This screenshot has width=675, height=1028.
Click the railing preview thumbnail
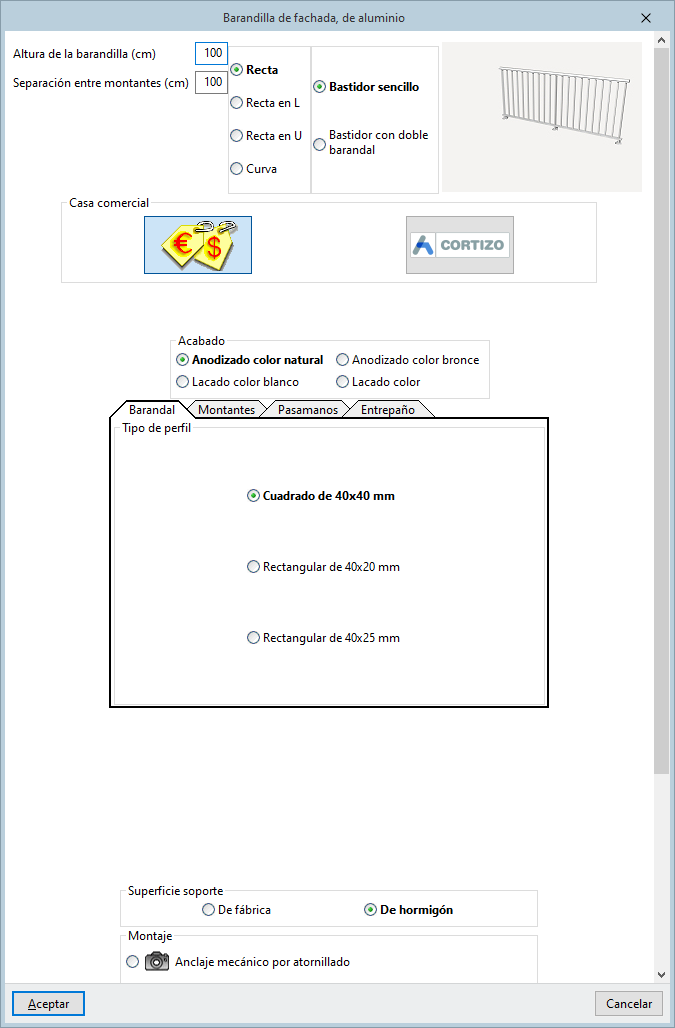tap(542, 117)
